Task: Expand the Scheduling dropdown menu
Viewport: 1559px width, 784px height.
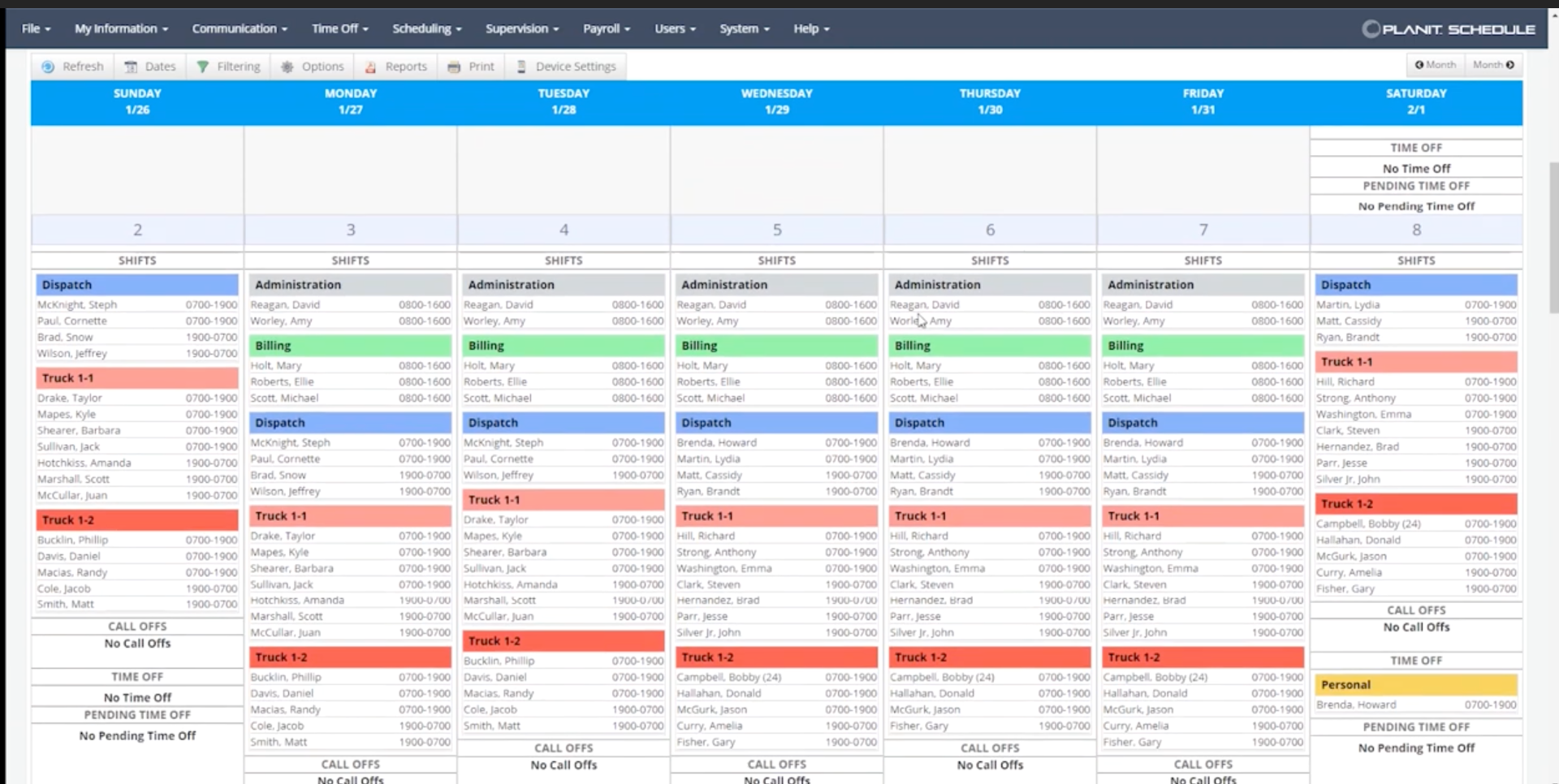Action: 426,28
